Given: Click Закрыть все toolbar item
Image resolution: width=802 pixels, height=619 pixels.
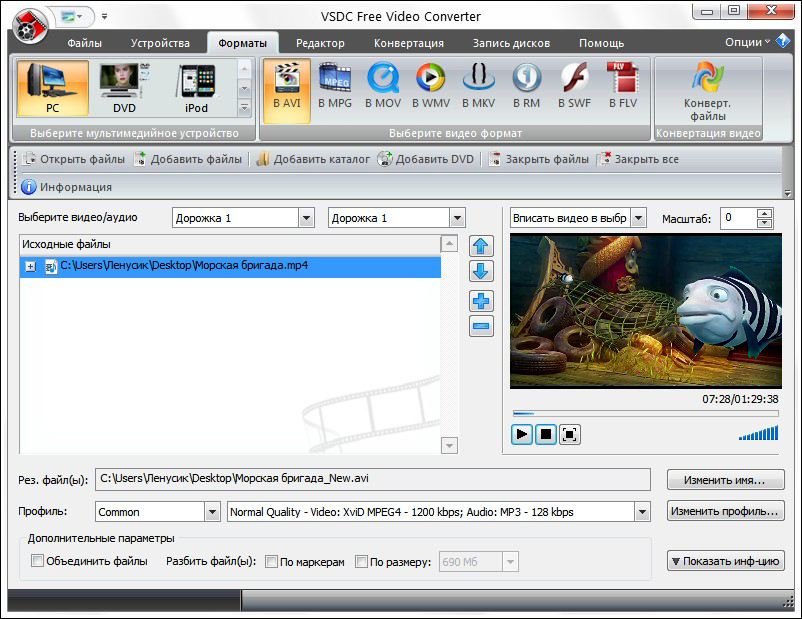Looking at the screenshot, I should [x=638, y=159].
